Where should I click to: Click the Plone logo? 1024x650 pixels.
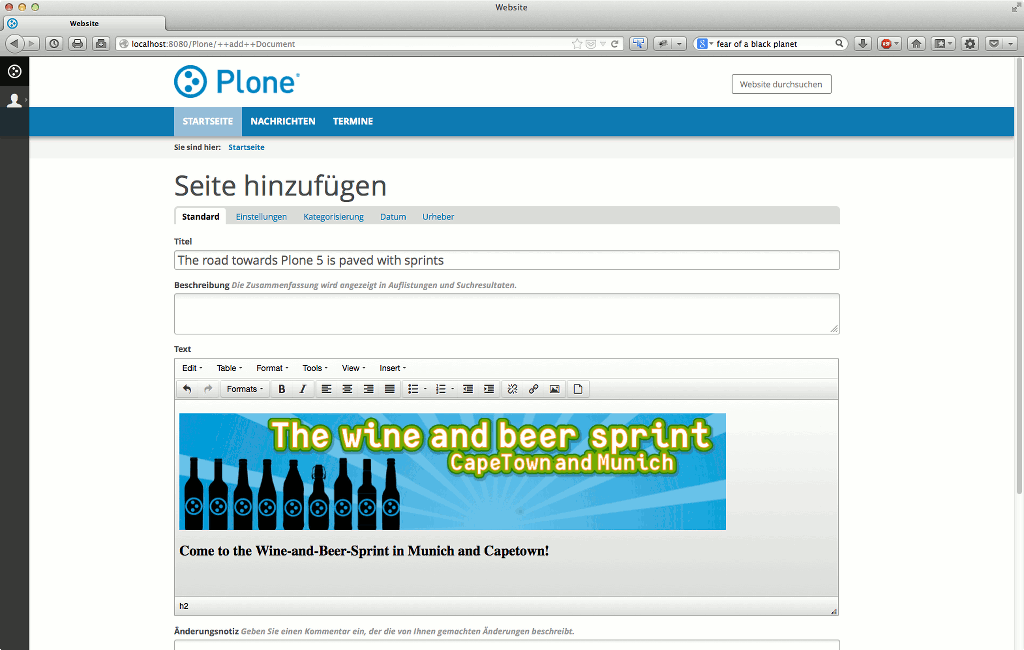[237, 82]
